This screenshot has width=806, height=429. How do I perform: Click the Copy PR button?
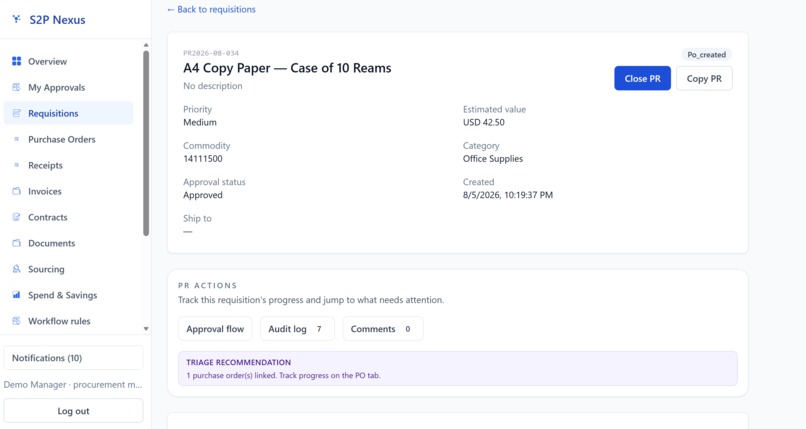click(x=704, y=78)
